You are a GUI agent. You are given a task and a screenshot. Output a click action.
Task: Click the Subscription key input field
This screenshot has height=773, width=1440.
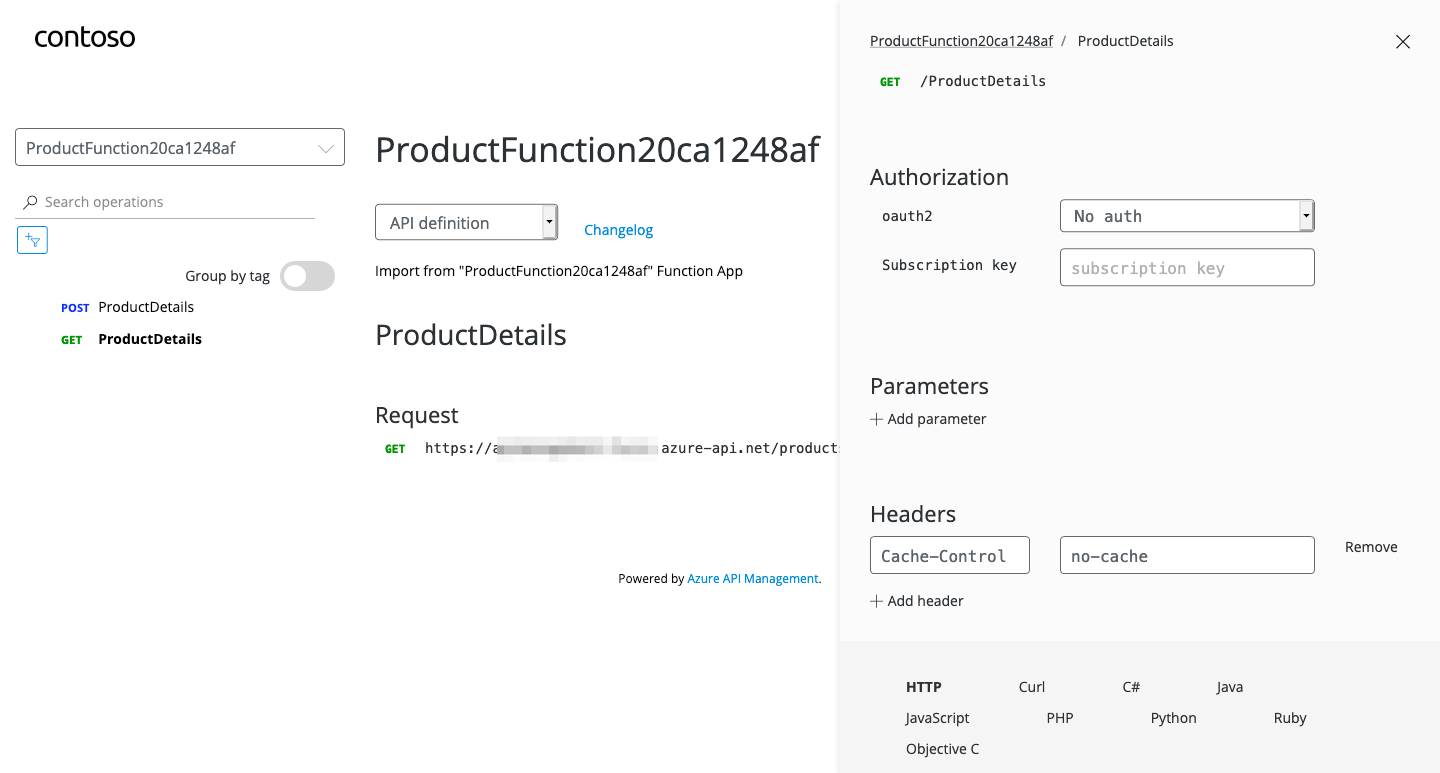(x=1187, y=268)
